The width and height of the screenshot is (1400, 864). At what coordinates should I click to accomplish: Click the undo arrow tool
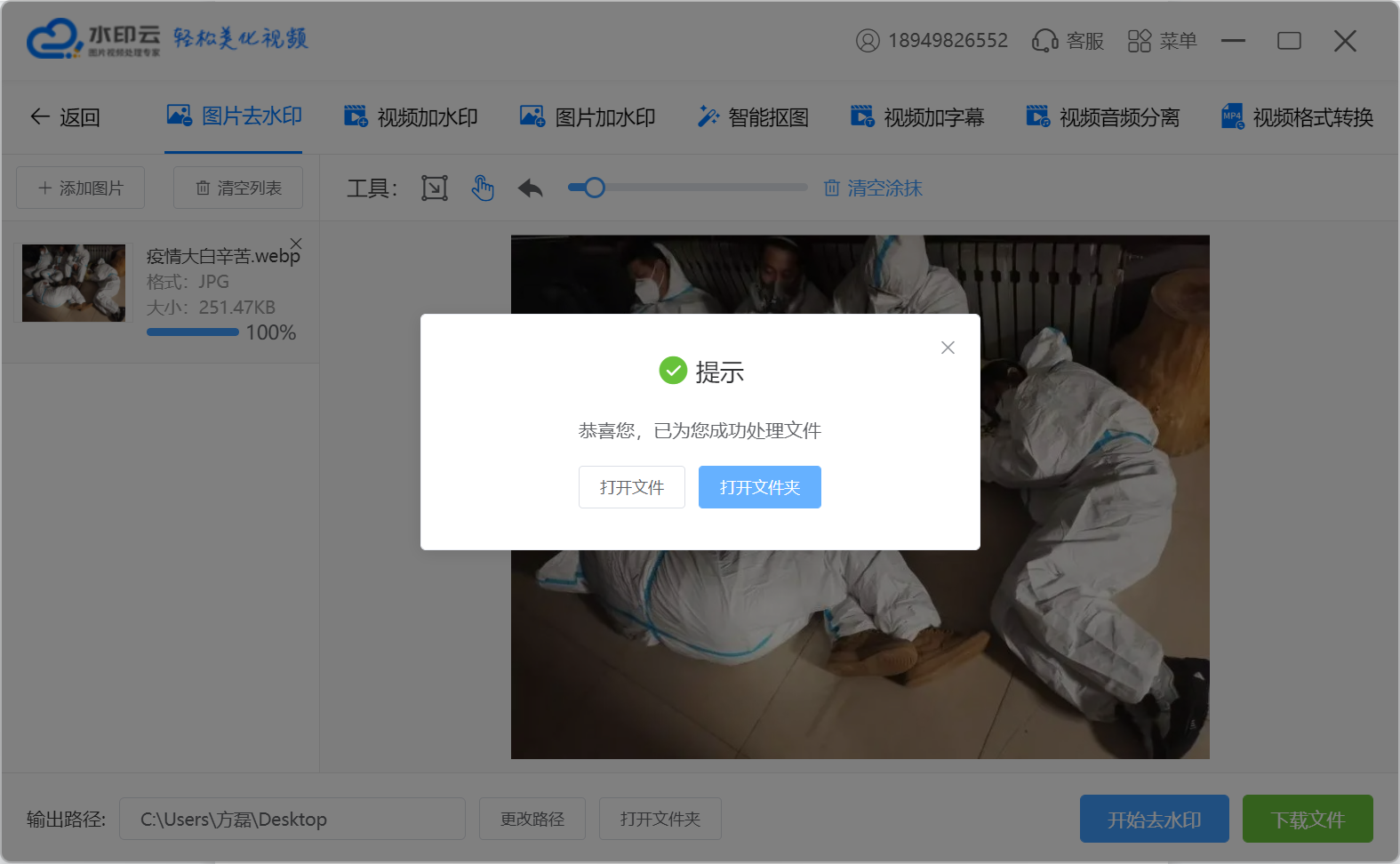coord(531,188)
